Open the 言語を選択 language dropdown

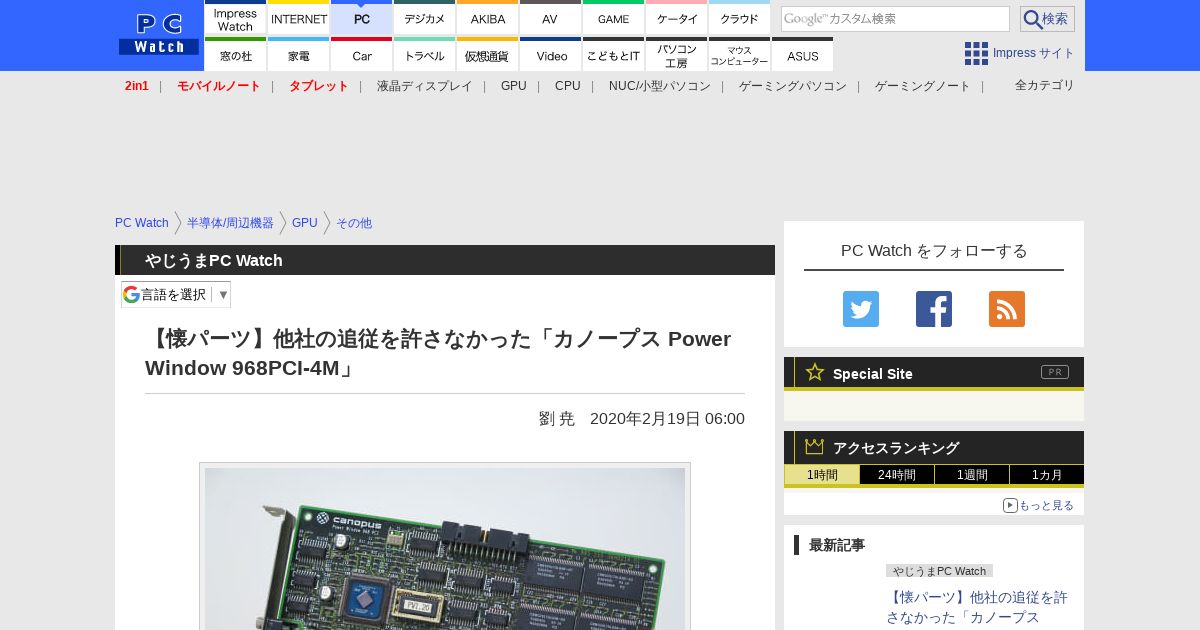176,294
